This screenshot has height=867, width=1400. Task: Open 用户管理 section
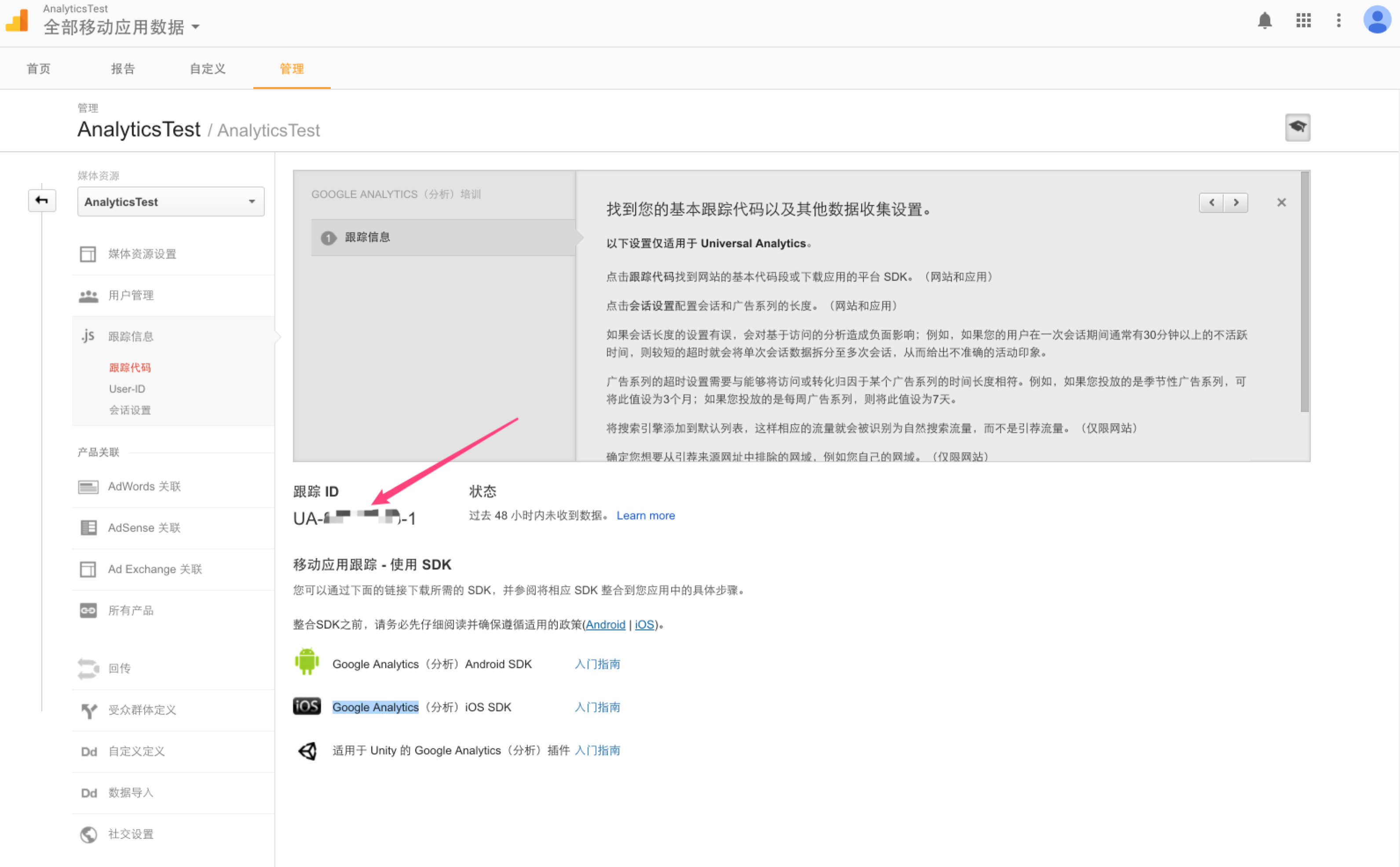131,295
